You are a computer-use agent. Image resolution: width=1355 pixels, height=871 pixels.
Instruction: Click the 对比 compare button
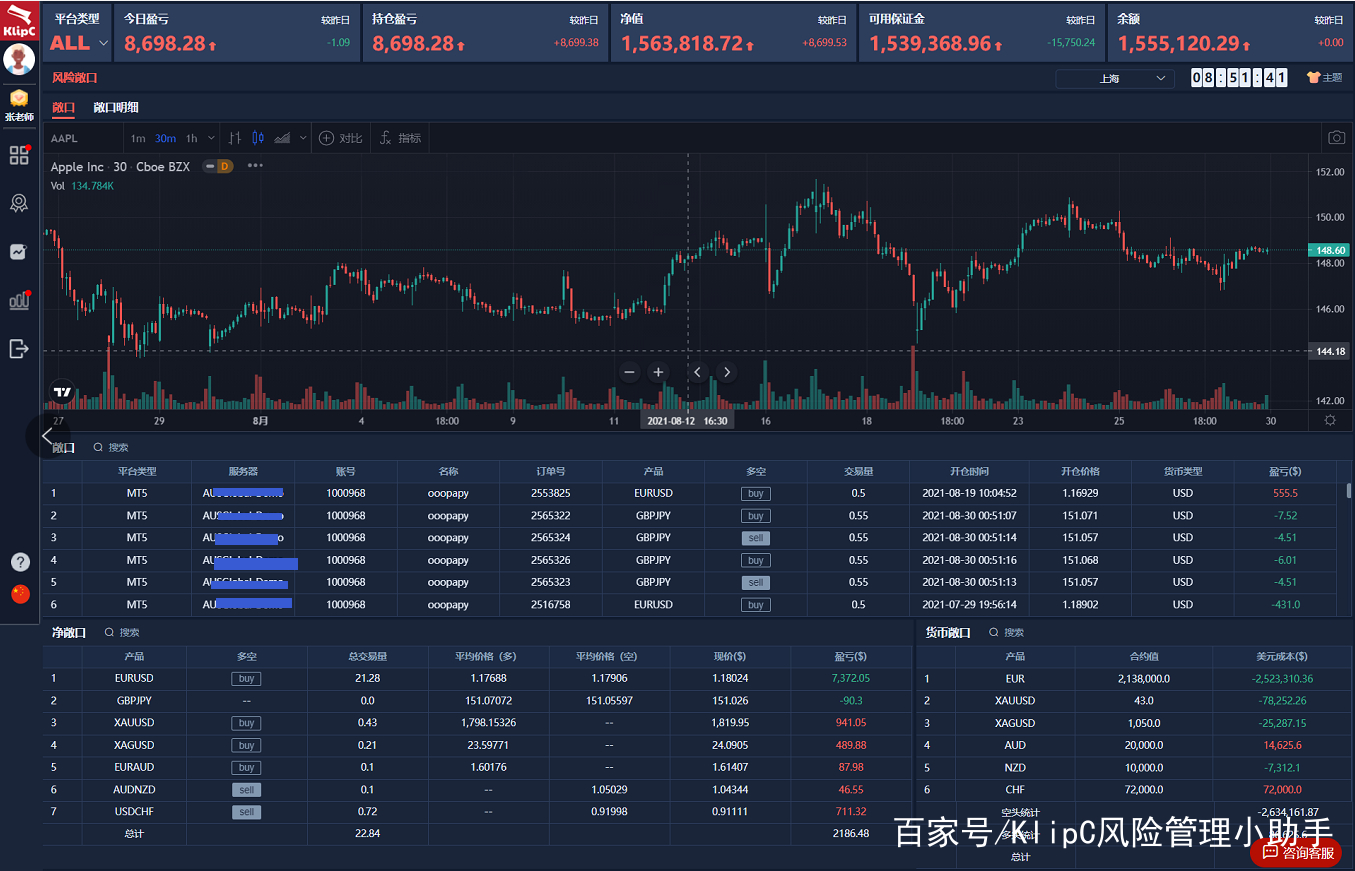(340, 138)
